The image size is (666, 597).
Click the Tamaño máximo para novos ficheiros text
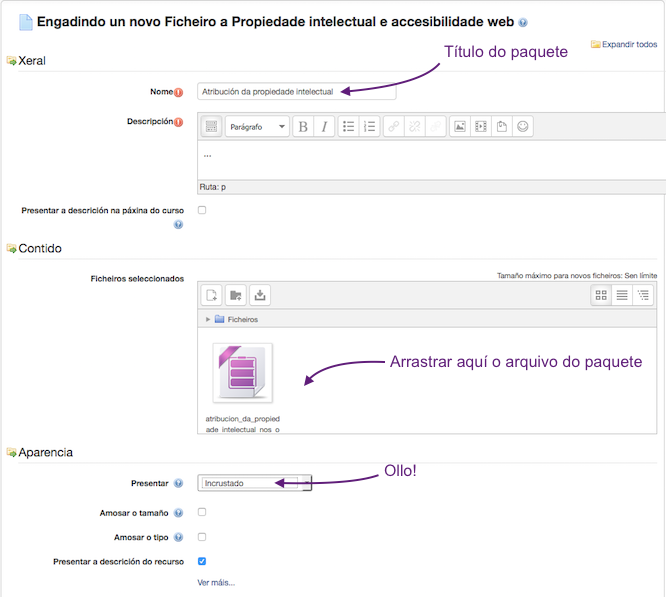[577, 276]
